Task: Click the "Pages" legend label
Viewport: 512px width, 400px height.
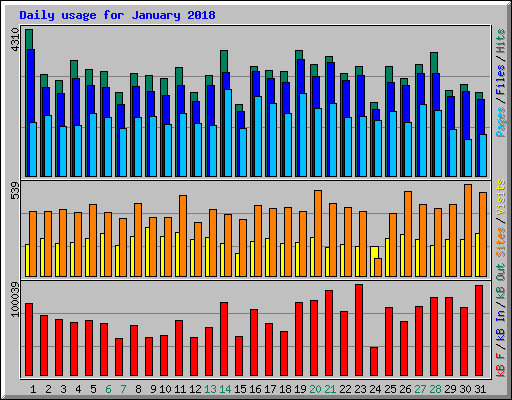Action: pyautogui.click(x=501, y=122)
